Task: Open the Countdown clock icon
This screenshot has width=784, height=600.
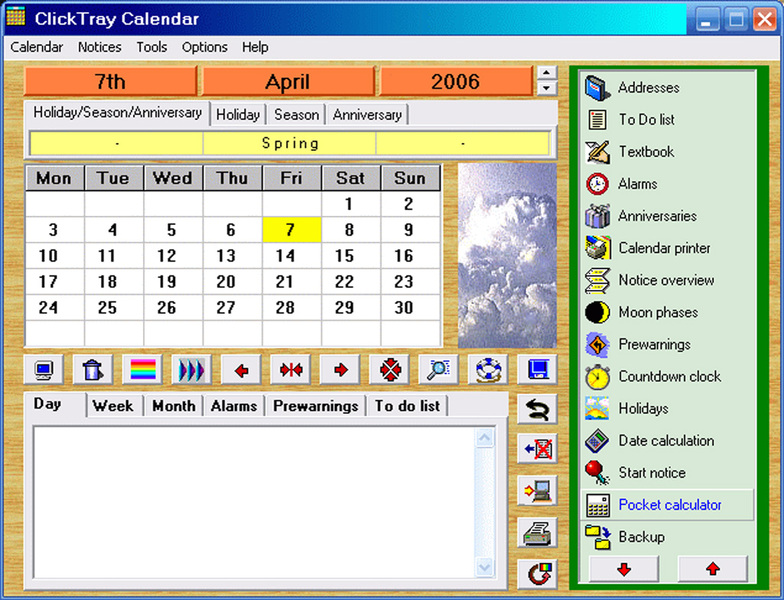Action: coord(598,376)
